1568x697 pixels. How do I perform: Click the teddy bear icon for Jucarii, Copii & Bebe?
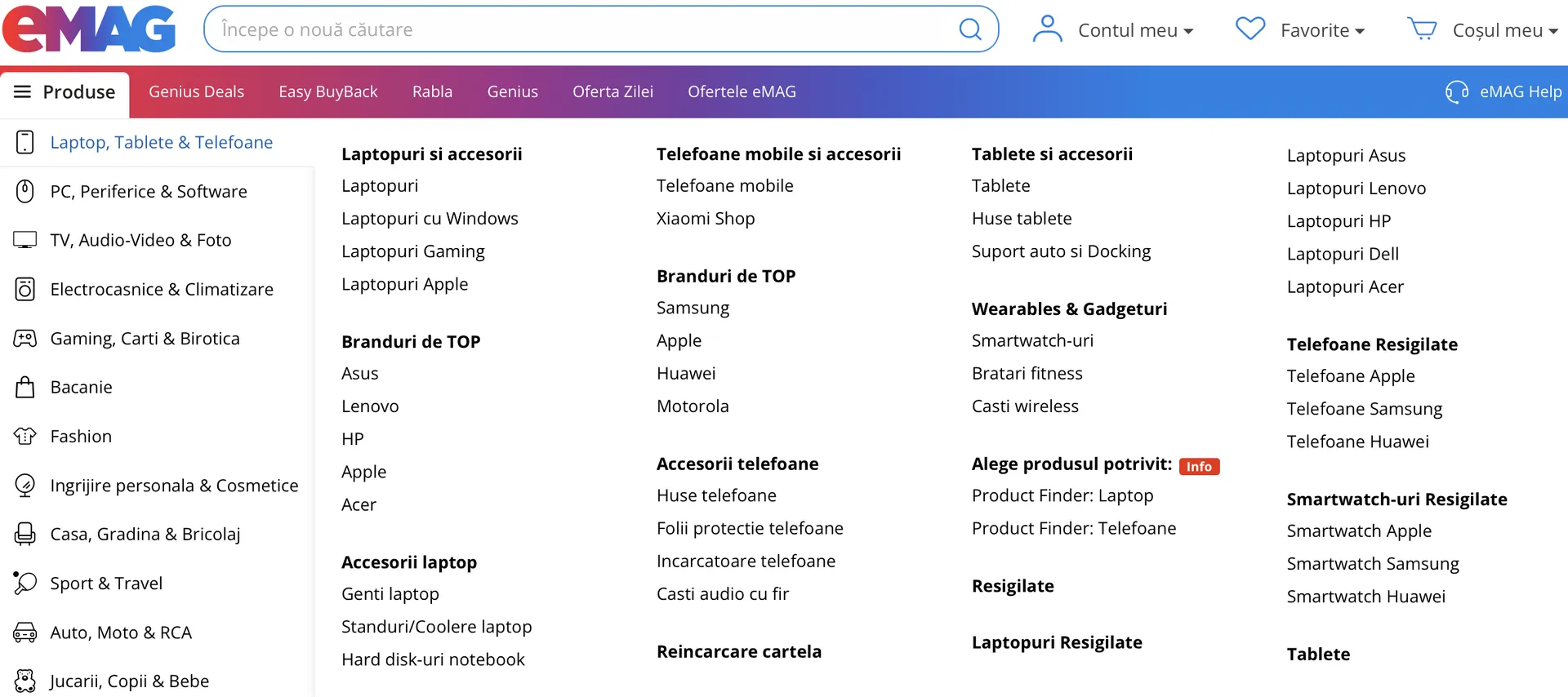point(25,681)
